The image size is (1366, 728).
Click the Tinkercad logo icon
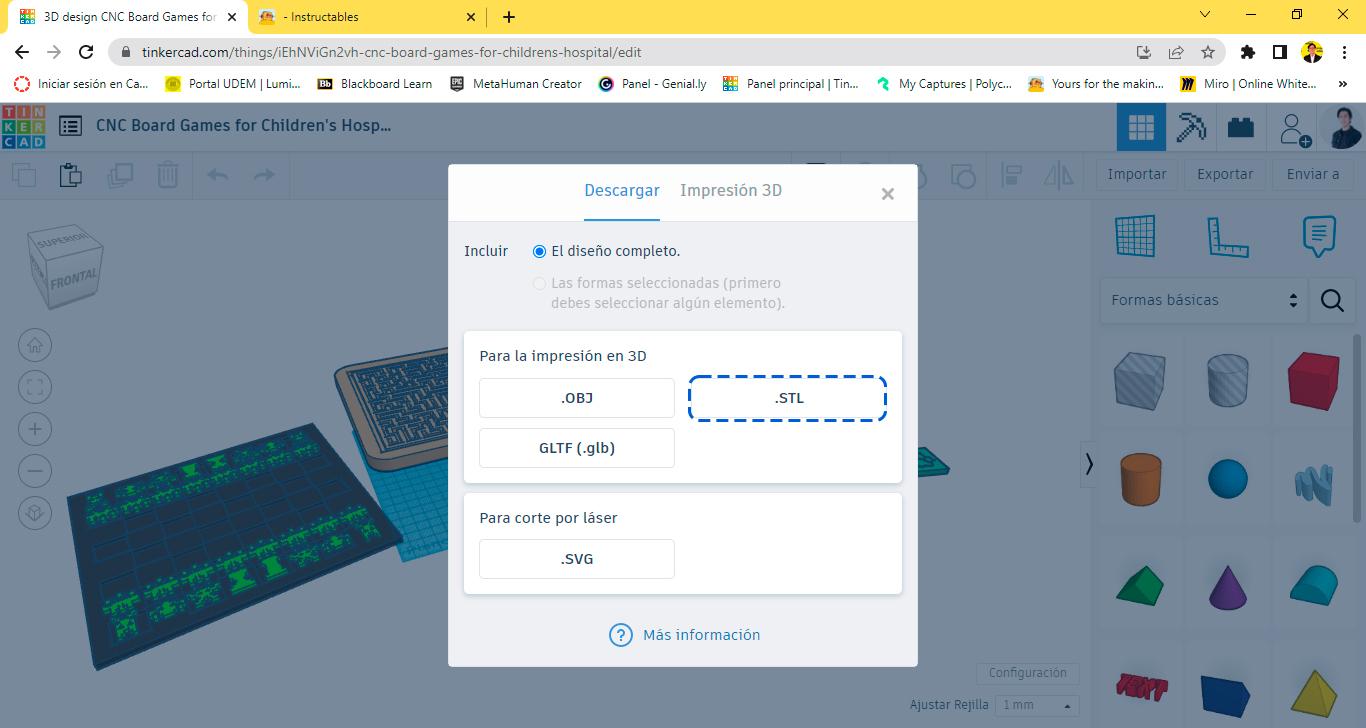[x=23, y=127]
